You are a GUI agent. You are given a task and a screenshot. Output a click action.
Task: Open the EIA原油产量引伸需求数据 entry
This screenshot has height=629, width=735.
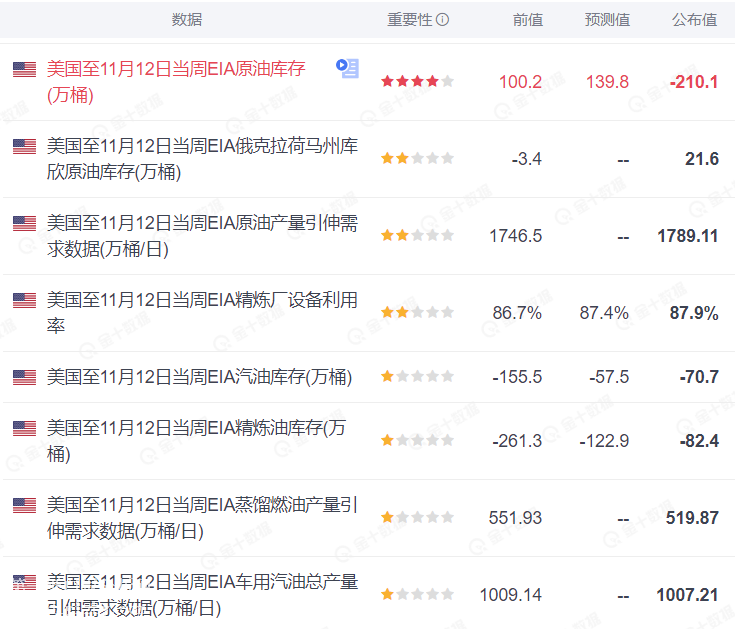[201, 236]
